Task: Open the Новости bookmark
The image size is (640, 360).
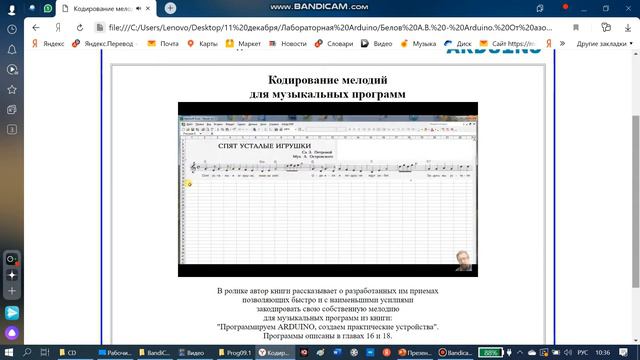Action: tap(288, 44)
